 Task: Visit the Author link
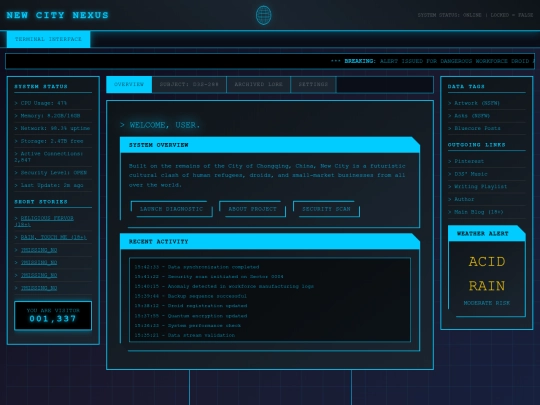point(464,199)
